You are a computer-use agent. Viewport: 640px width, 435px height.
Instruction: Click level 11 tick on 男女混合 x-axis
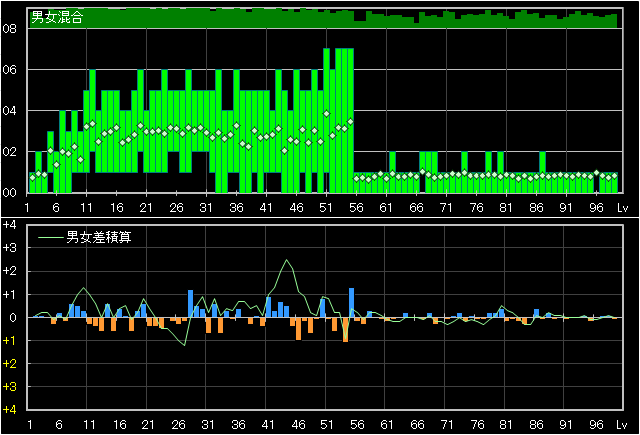pyautogui.click(x=86, y=208)
